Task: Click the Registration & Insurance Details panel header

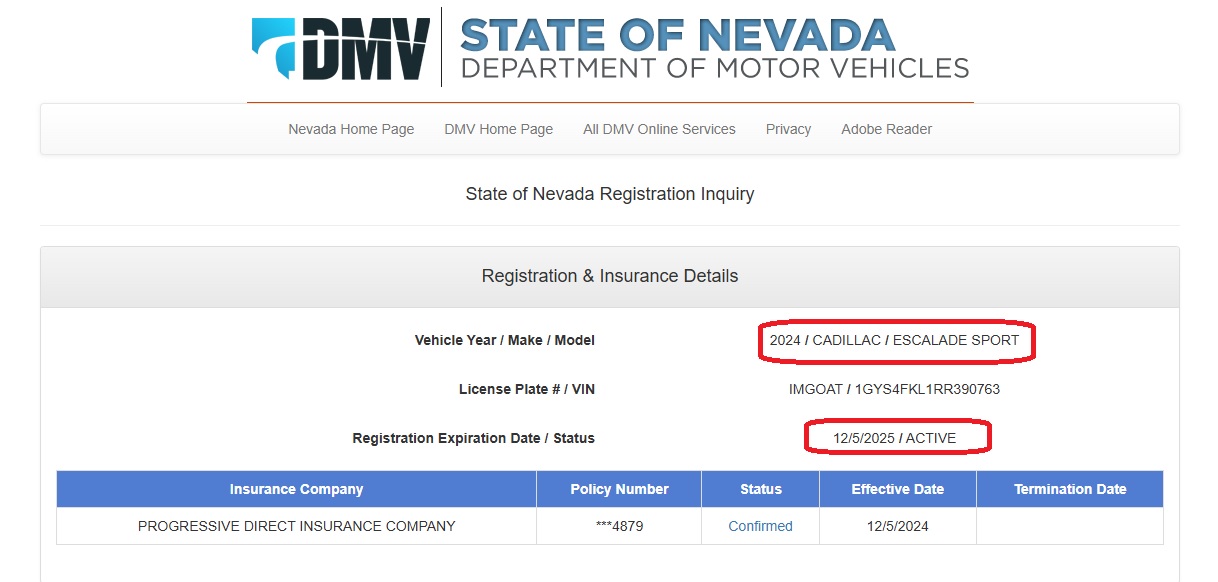Action: [610, 277]
